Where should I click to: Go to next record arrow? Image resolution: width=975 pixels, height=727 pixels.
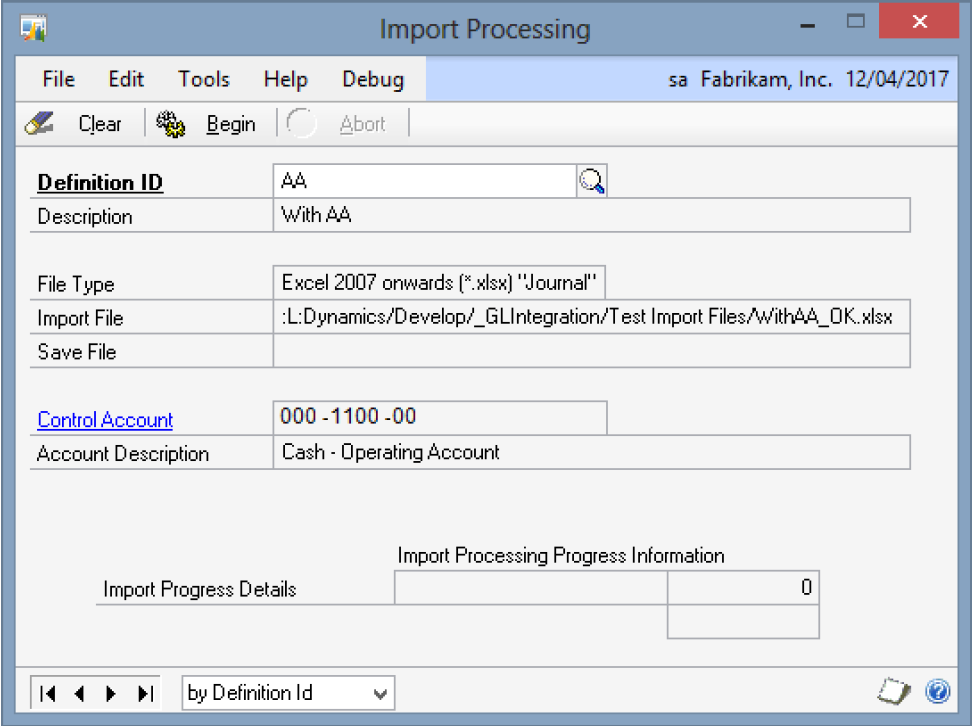[110, 693]
